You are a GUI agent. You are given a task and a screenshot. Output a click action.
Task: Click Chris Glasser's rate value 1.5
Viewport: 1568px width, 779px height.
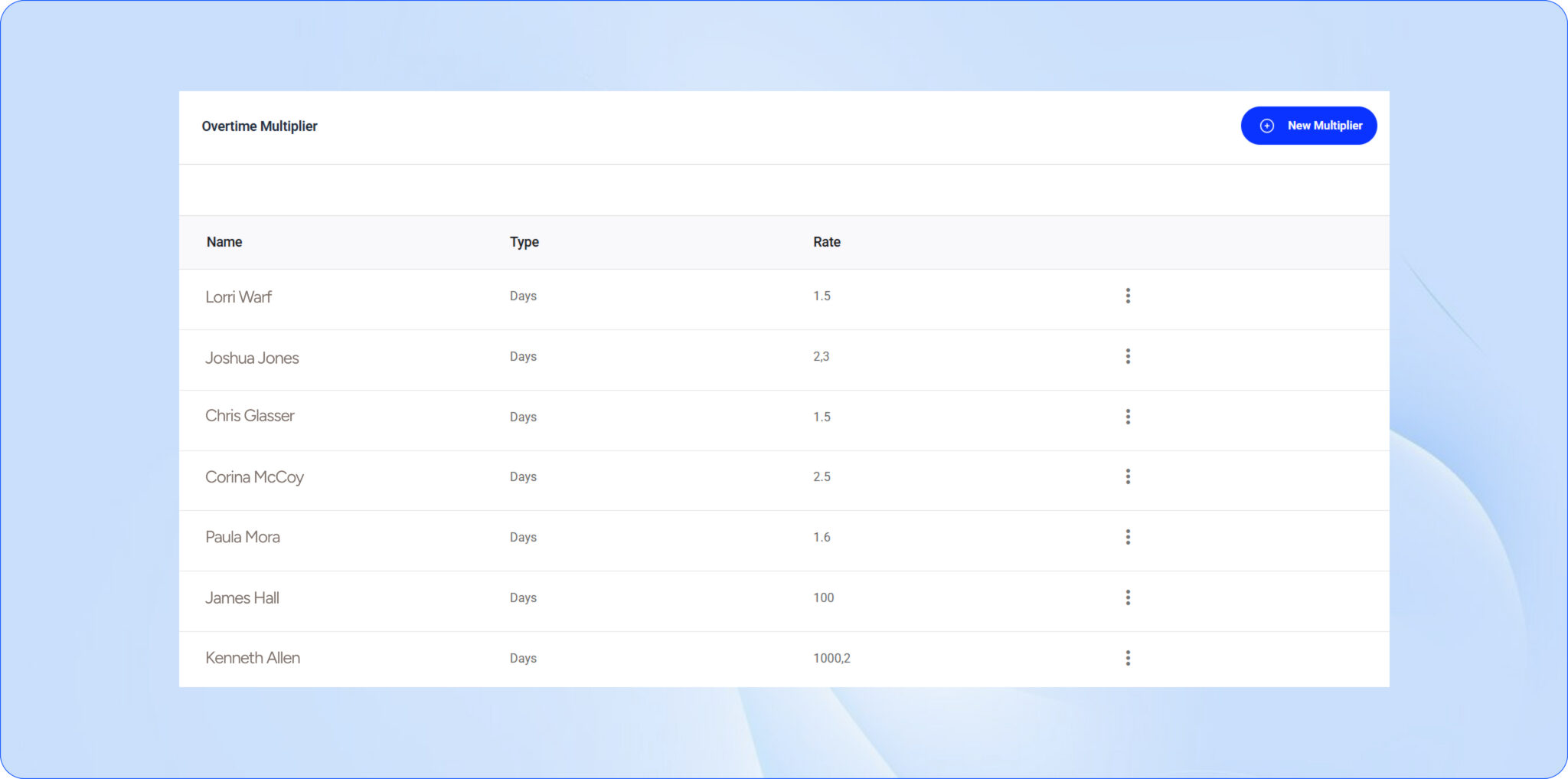[x=822, y=417]
